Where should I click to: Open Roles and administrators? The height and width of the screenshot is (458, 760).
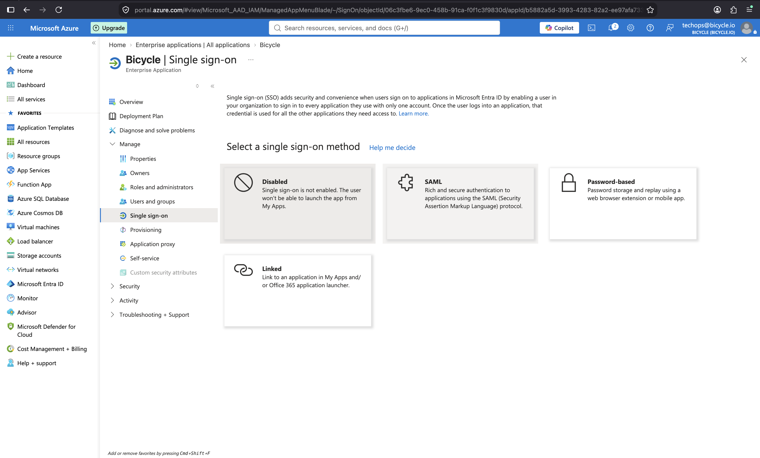coord(161,187)
